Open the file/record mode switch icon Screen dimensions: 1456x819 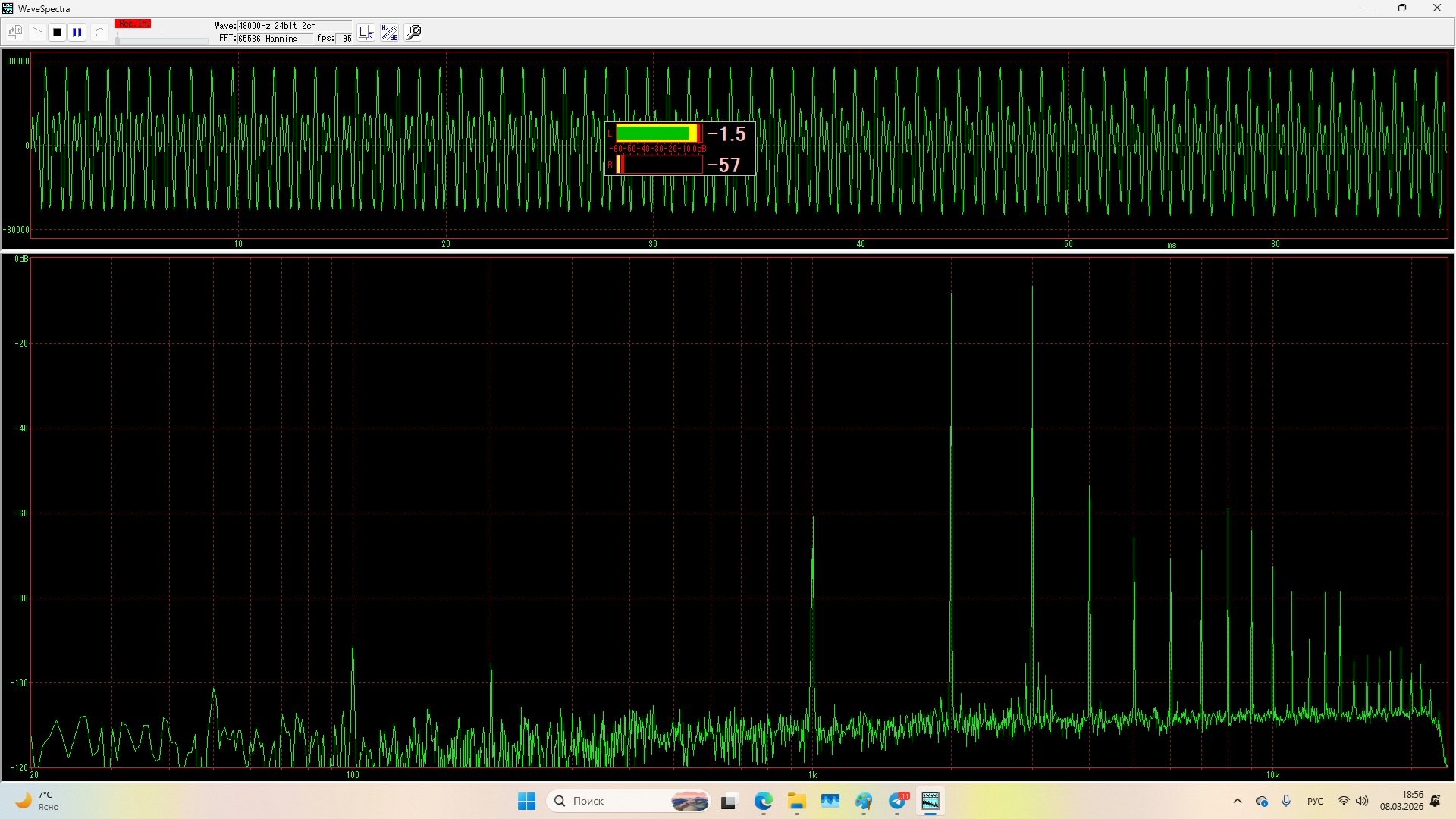tap(15, 33)
